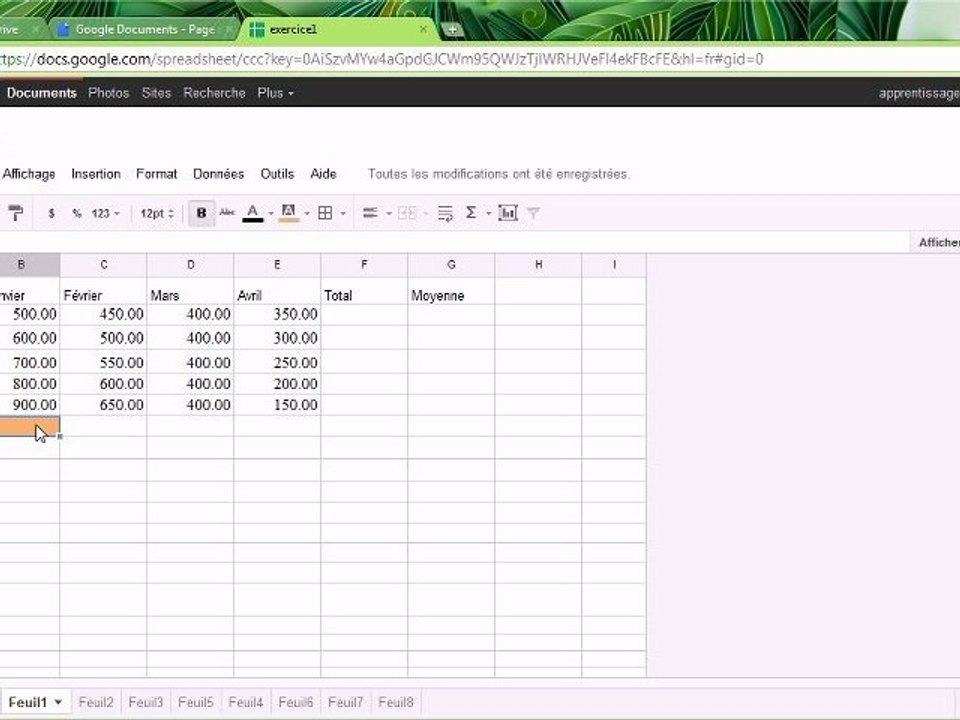
Task: Switch to sheet Feuil7
Action: point(345,702)
